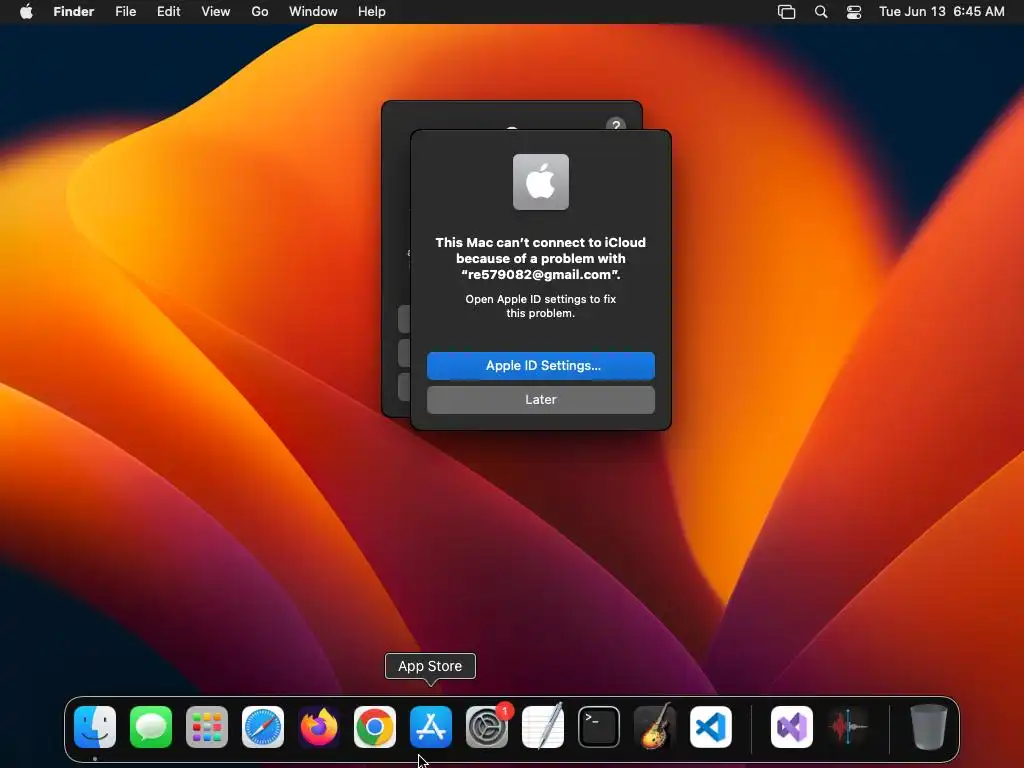1024x768 pixels.
Task: Click help question mark in back dialog
Action: [616, 124]
